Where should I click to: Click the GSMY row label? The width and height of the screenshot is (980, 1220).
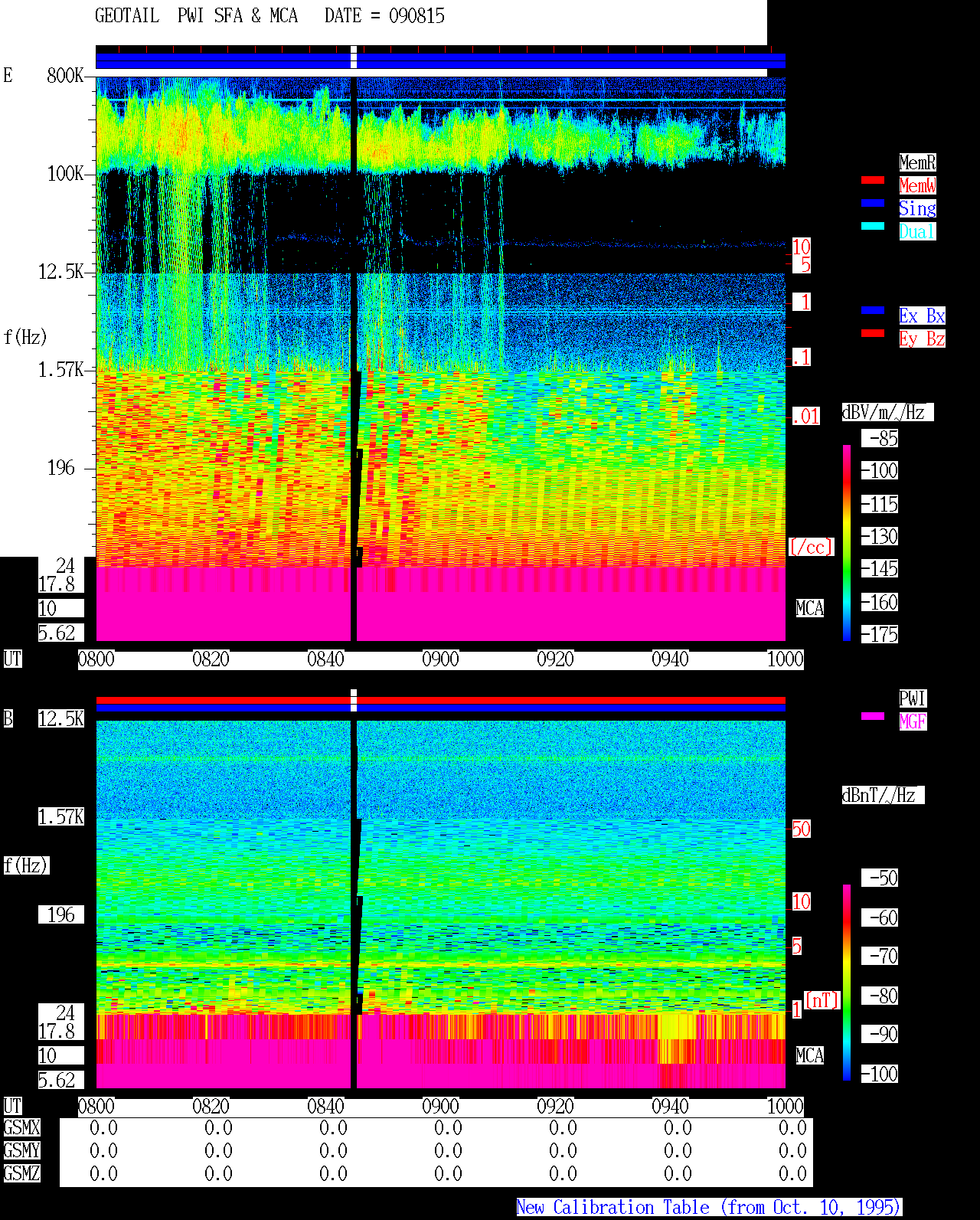coord(21,1150)
